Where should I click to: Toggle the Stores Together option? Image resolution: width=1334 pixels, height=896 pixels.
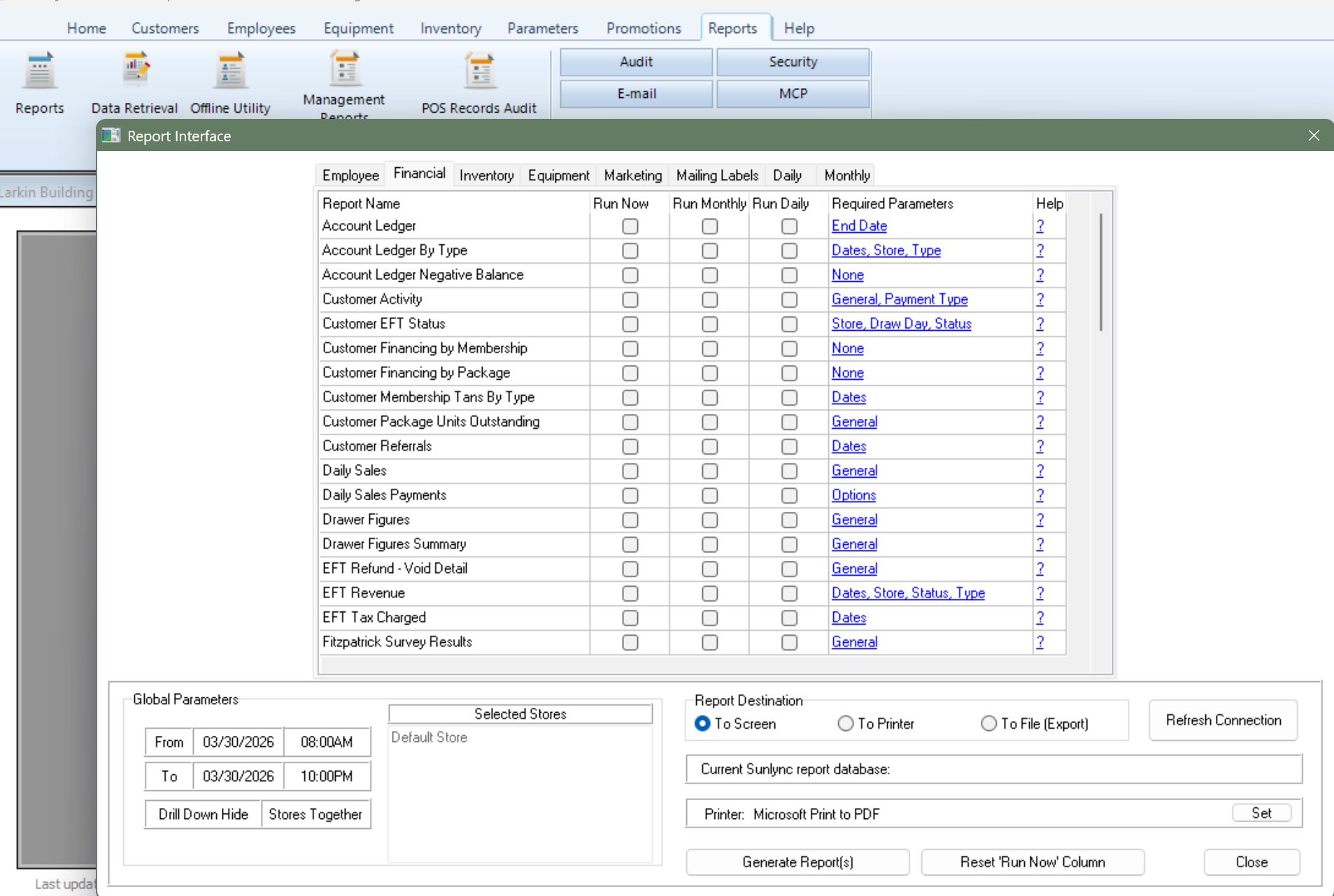[315, 814]
